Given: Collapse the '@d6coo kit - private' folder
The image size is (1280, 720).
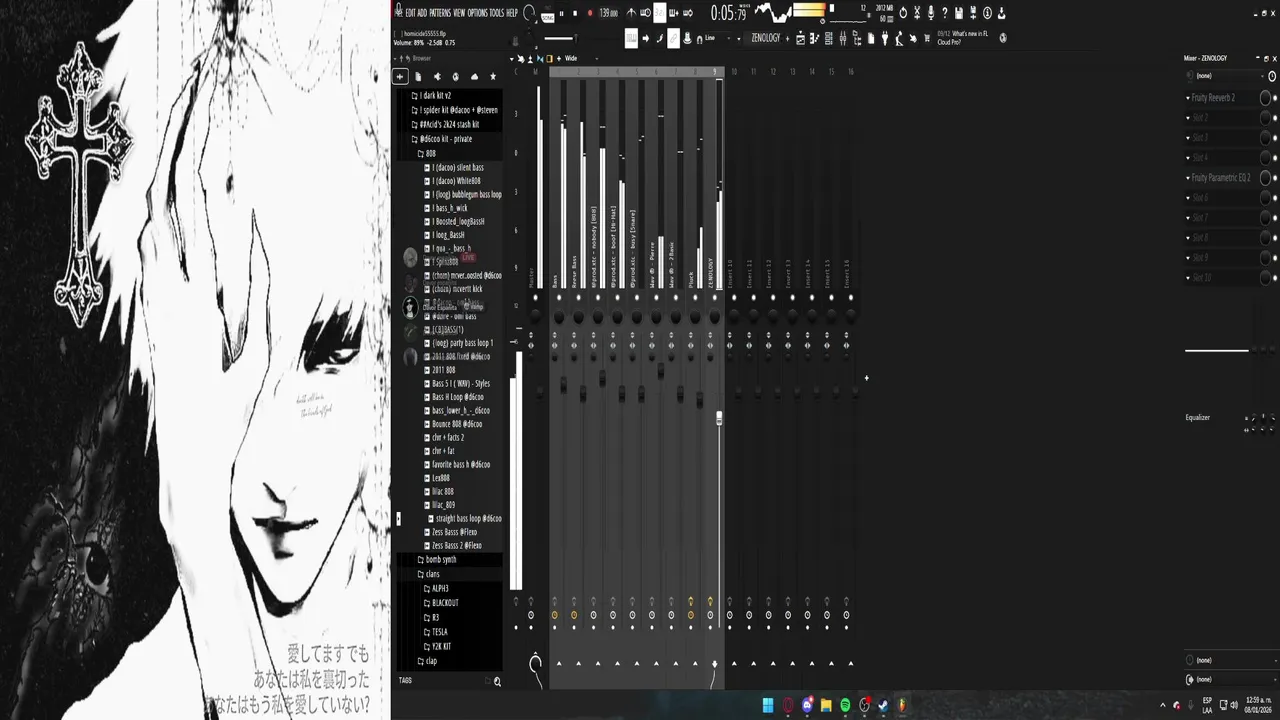Looking at the screenshot, I should (442, 139).
